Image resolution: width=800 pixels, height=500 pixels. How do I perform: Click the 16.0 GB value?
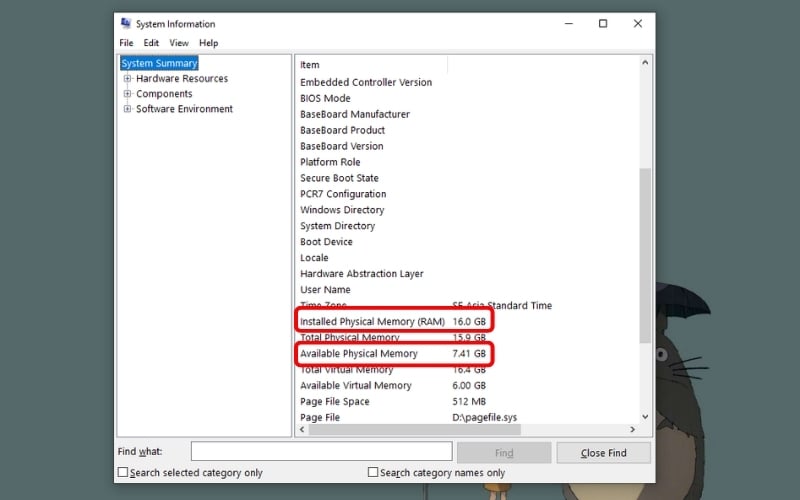[x=469, y=321]
